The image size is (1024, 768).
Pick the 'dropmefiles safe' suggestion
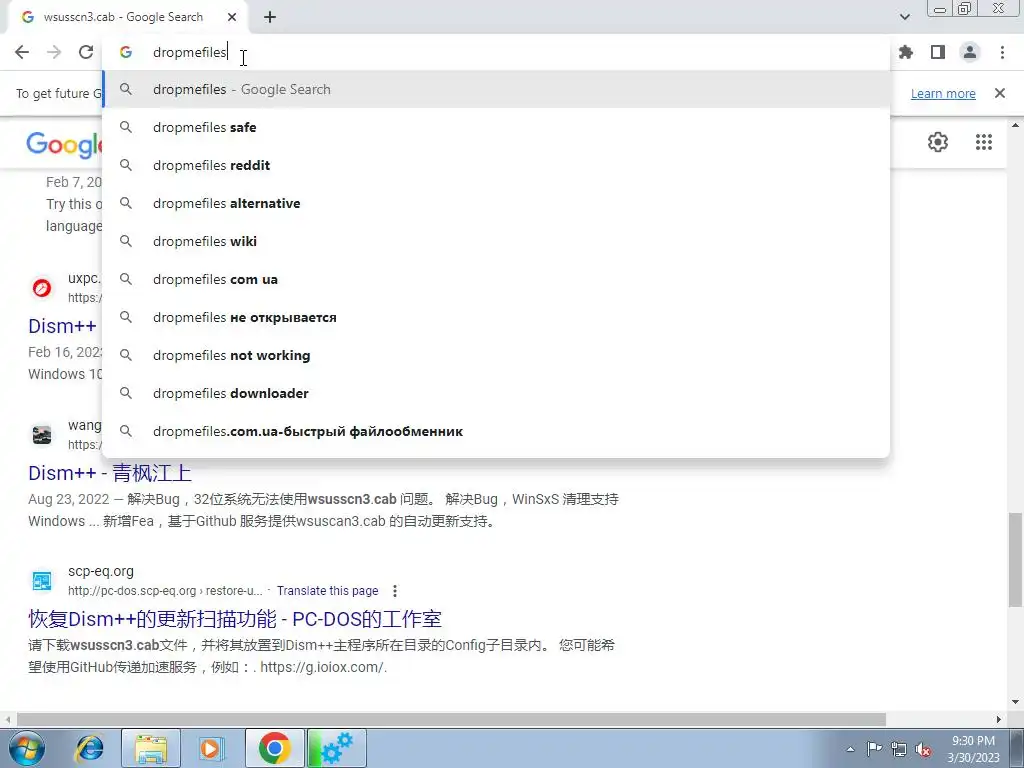click(496, 127)
